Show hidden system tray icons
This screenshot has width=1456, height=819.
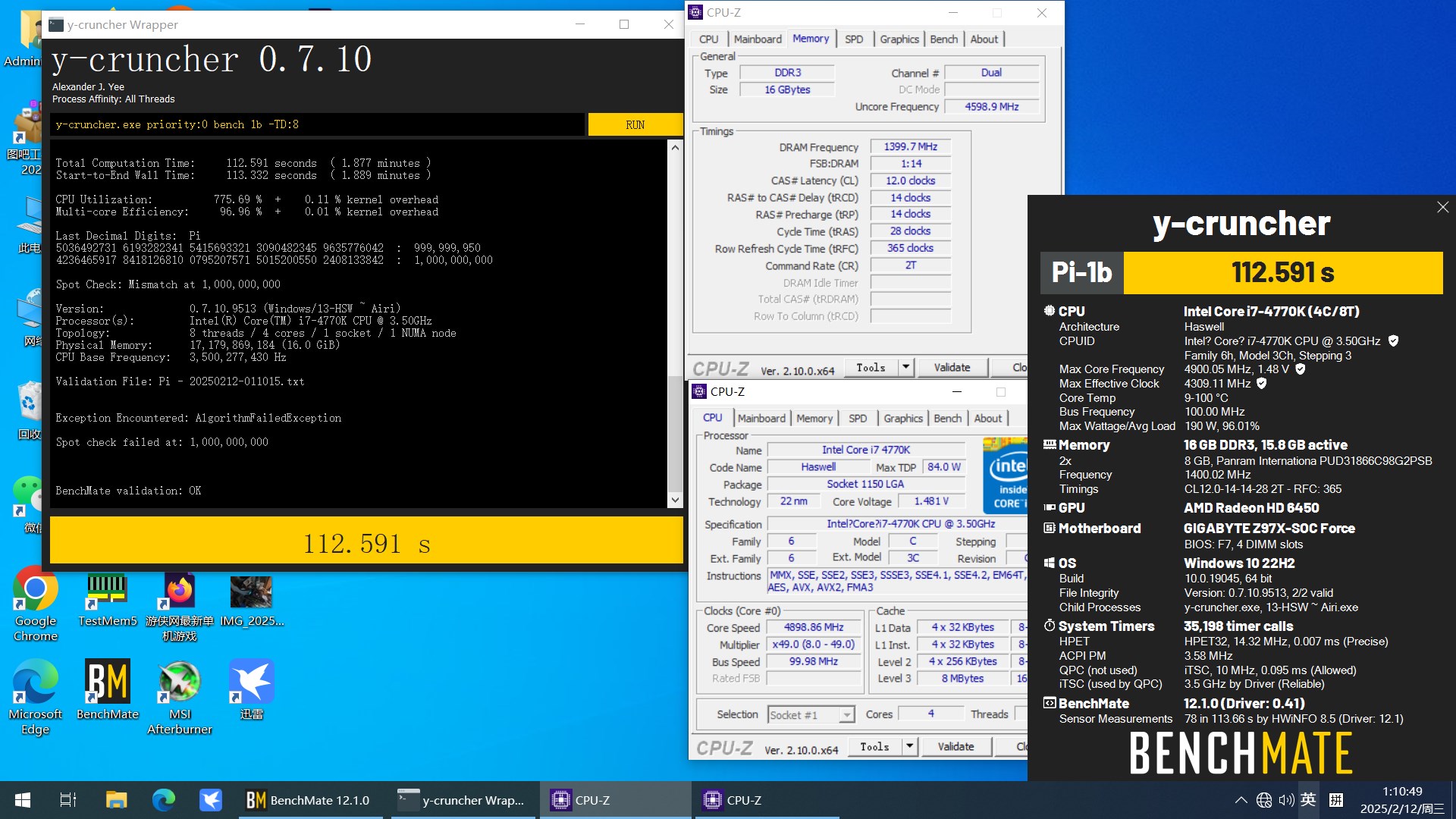[x=1241, y=800]
